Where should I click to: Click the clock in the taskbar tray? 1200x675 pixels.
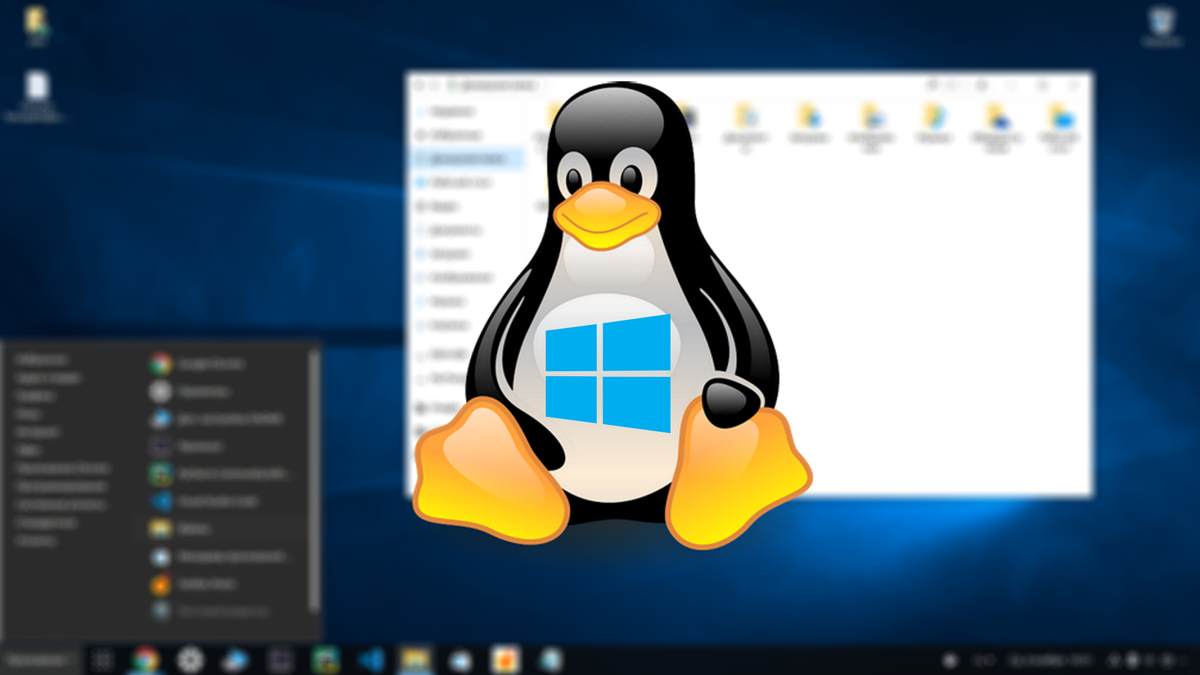1052,660
